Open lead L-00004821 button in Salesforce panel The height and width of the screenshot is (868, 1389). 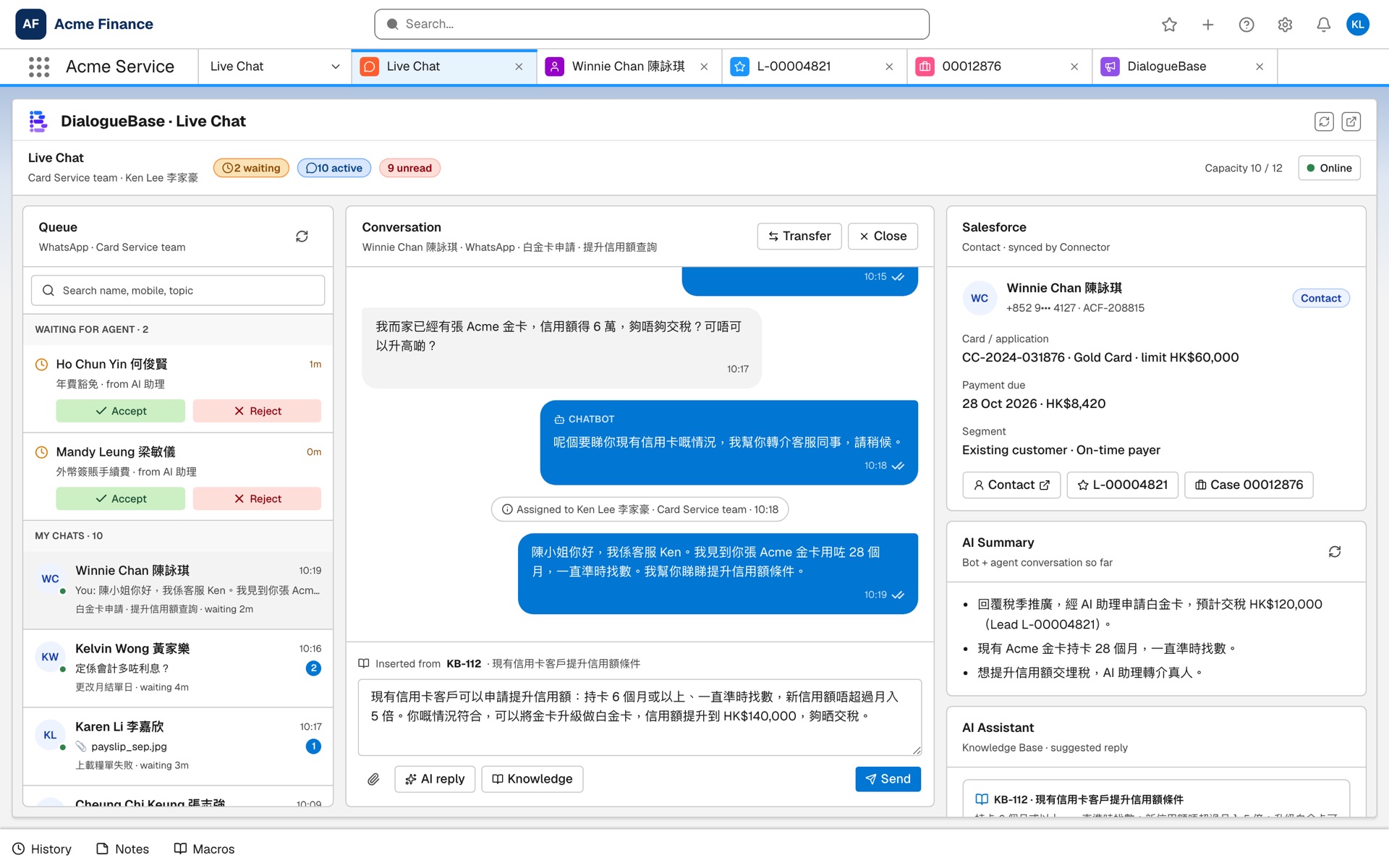coord(1123,485)
